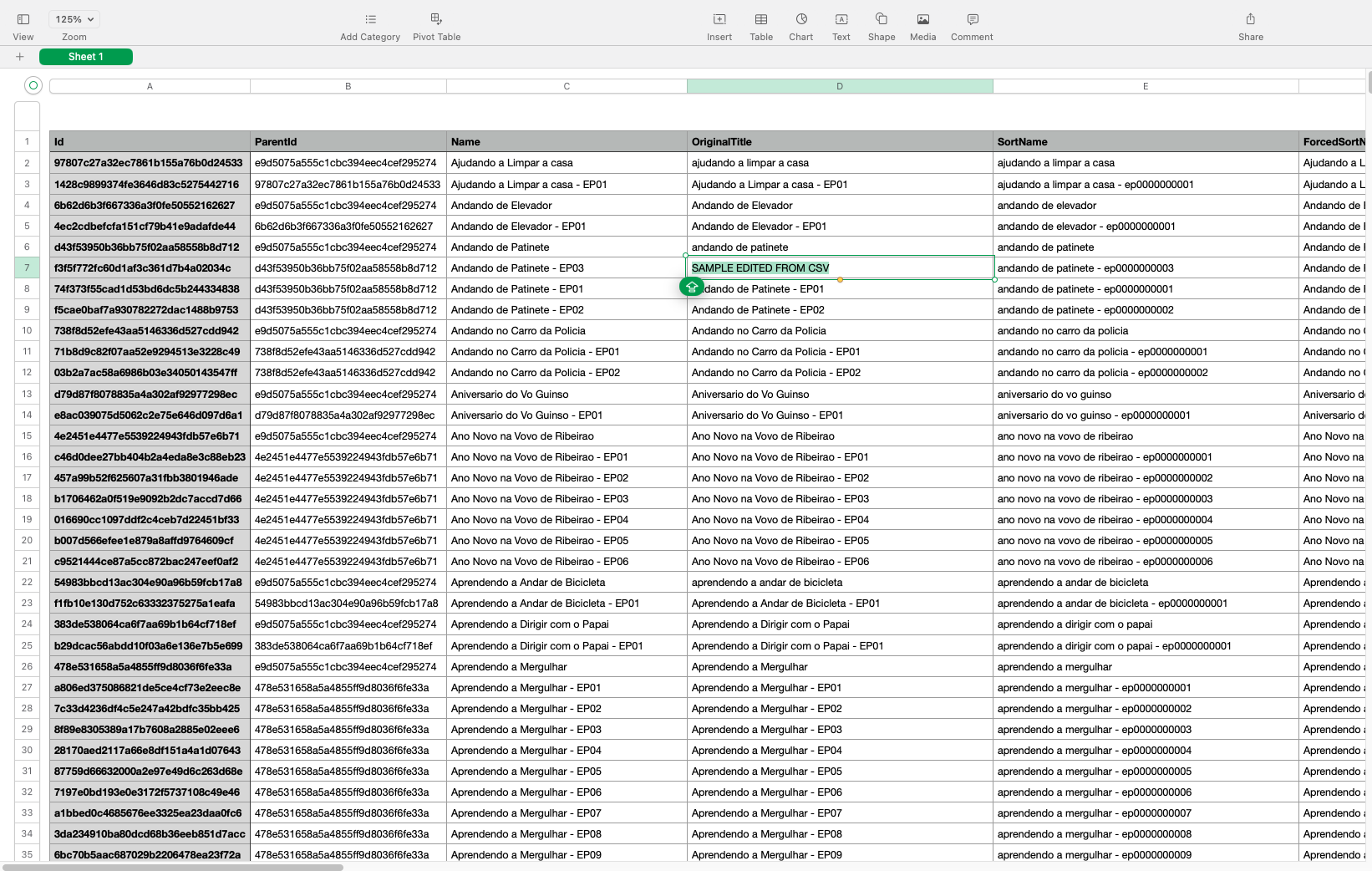Image resolution: width=1372 pixels, height=871 pixels.
Task: Add a Text box from toolbar
Action: (x=841, y=19)
